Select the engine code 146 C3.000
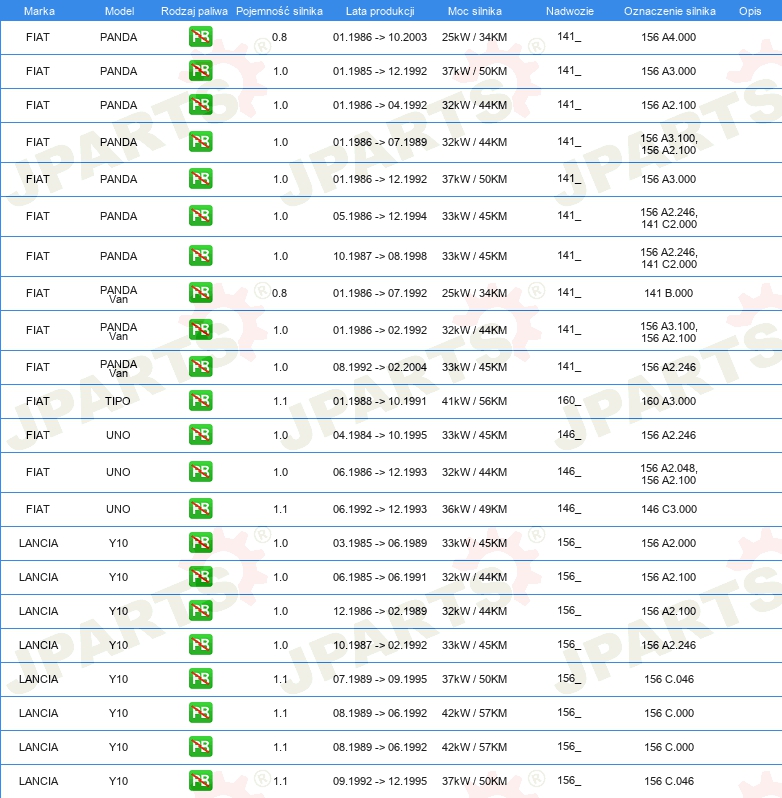Viewport: 782px width, 798px height. click(669, 509)
